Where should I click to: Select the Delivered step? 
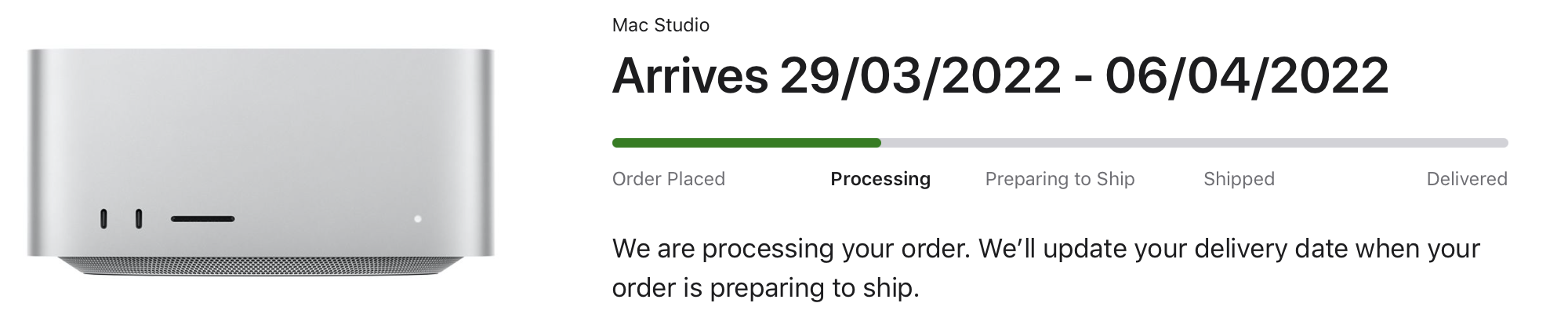pos(1466,179)
